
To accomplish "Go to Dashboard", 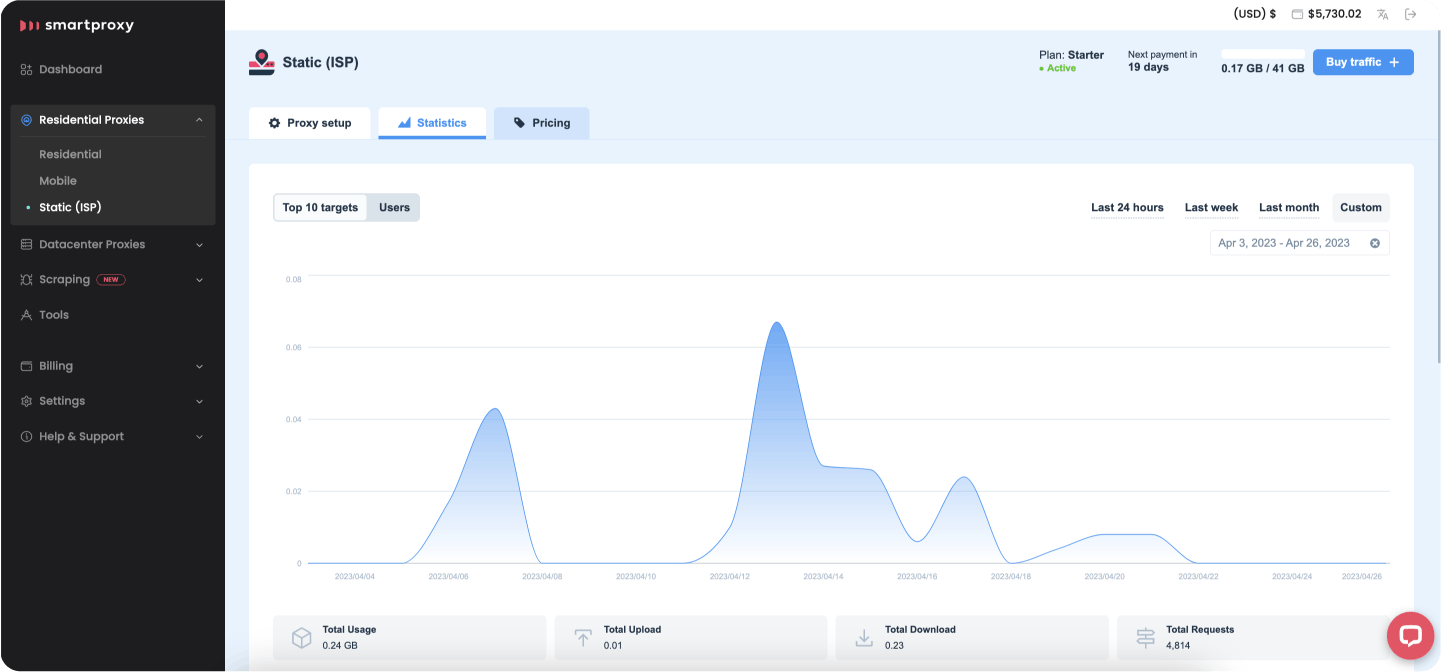I will pos(70,69).
